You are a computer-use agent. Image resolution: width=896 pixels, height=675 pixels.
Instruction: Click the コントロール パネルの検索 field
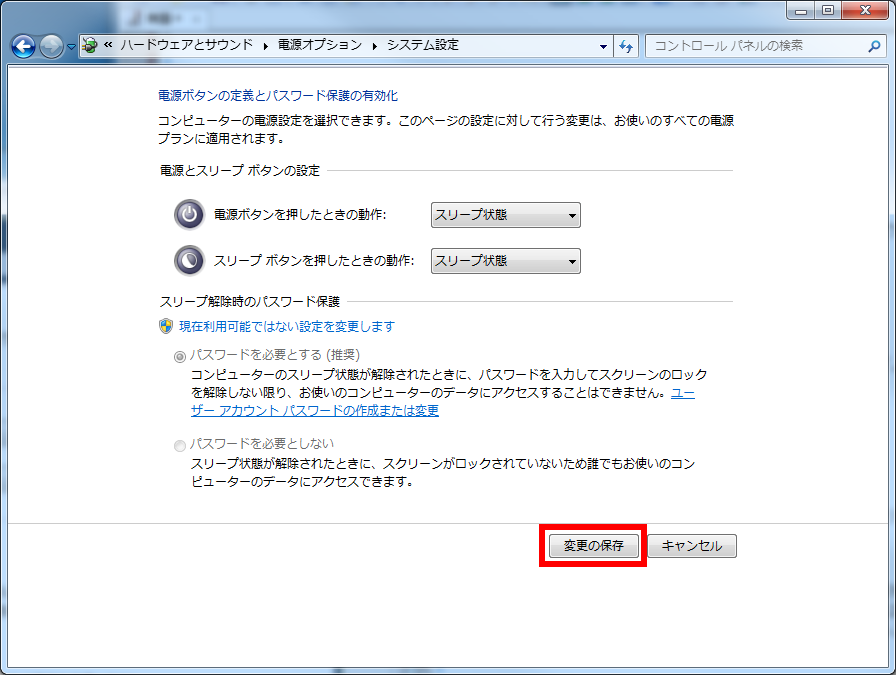(x=755, y=46)
